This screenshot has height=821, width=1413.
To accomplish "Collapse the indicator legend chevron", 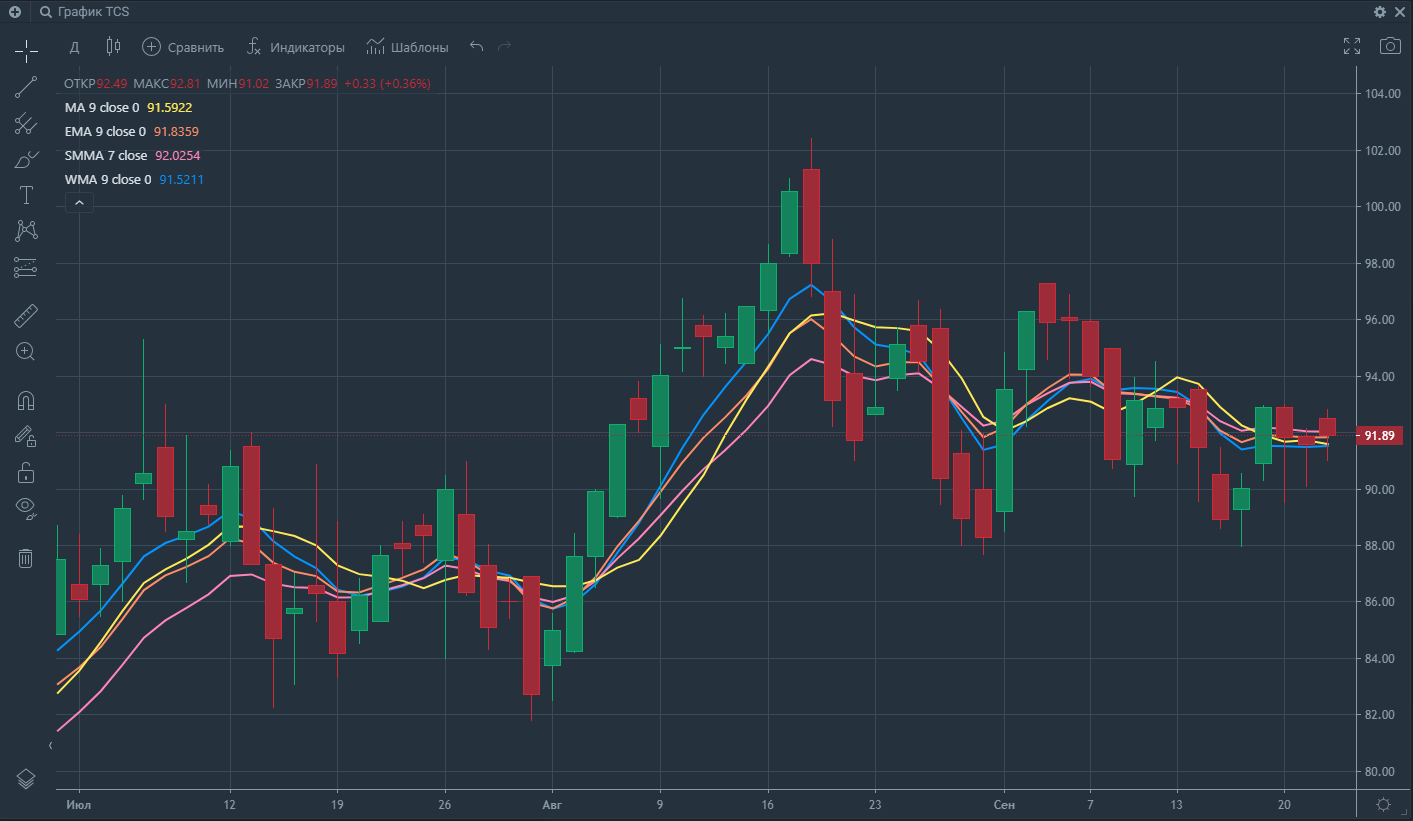I will tap(79, 203).
